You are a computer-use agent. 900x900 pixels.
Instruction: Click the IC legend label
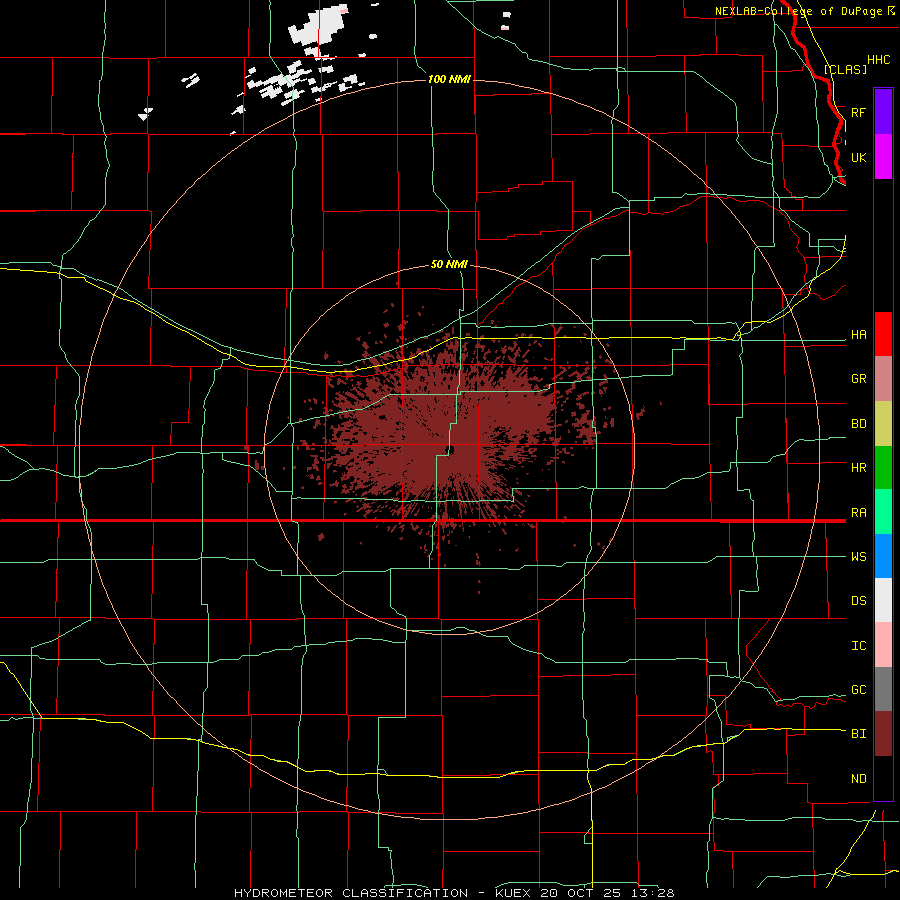pos(858,645)
